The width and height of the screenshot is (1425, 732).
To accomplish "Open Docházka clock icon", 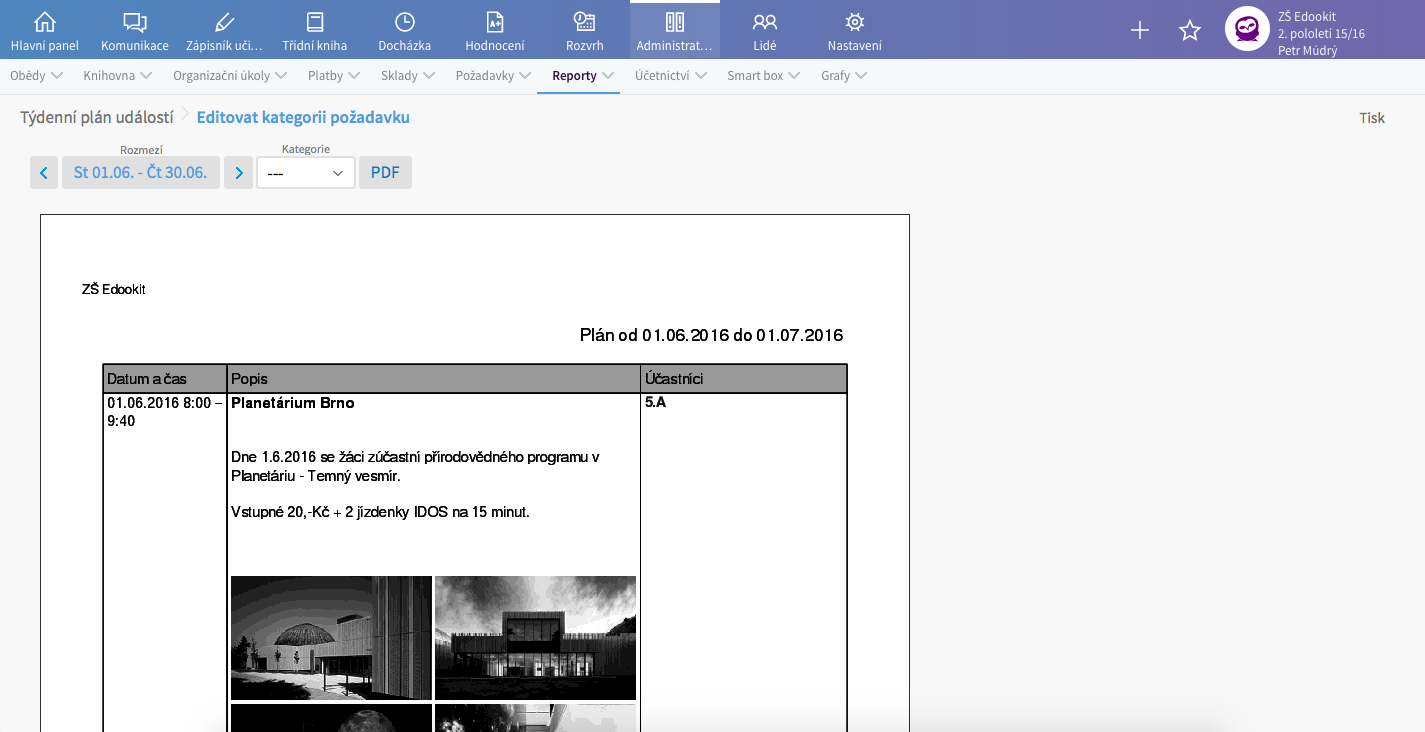I will (x=405, y=22).
